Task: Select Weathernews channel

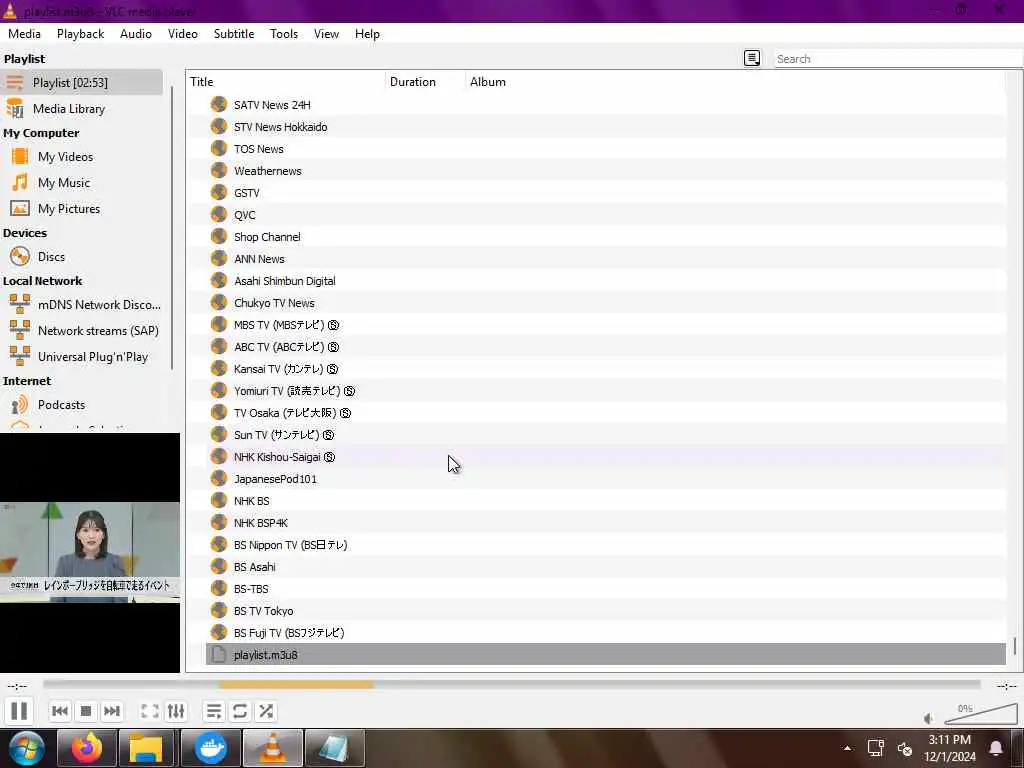Action: tap(605, 171)
